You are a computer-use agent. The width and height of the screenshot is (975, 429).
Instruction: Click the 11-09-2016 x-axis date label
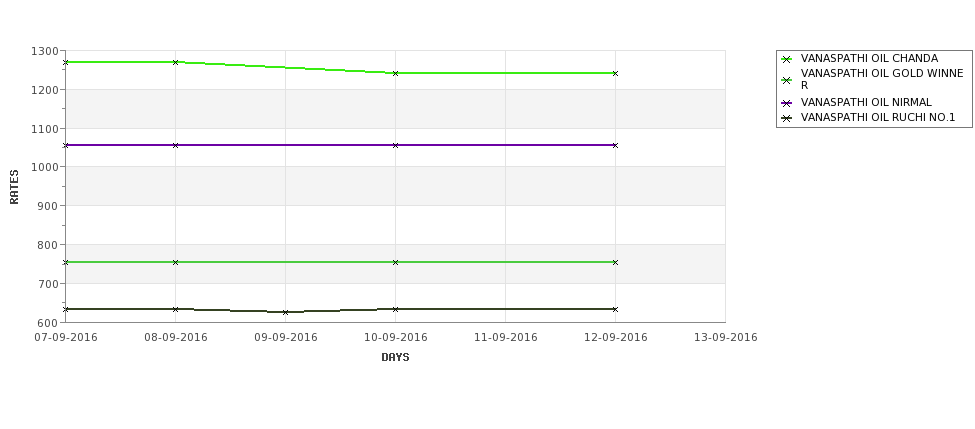(x=506, y=338)
